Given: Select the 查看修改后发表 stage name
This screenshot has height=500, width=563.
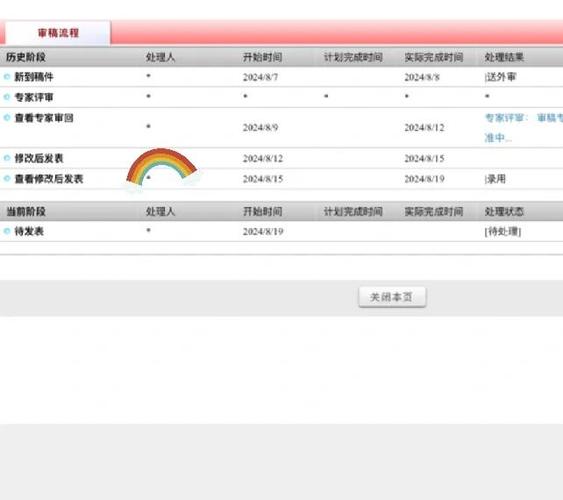Looking at the screenshot, I should coord(49,179).
